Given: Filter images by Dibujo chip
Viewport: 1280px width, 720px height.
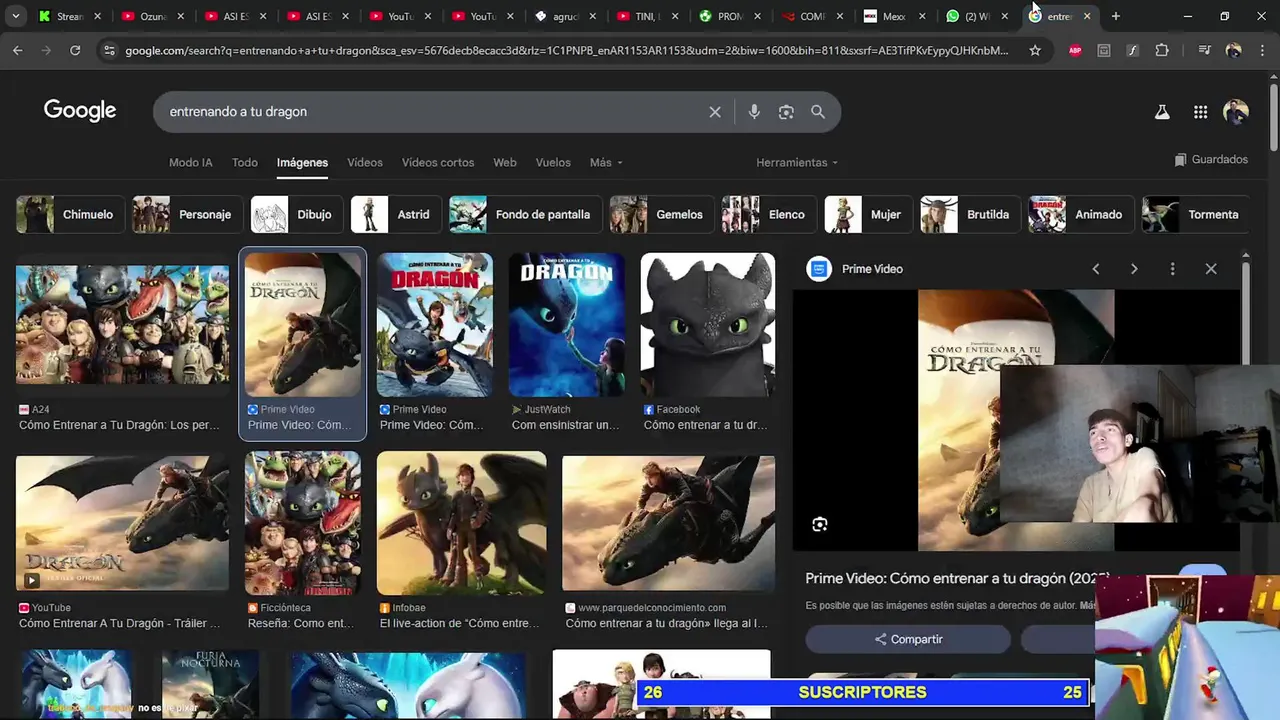Looking at the screenshot, I should 297,214.
